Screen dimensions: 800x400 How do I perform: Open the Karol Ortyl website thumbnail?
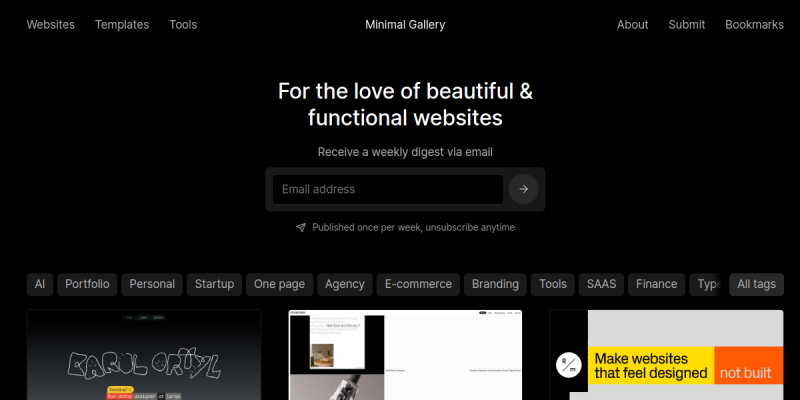[x=144, y=355]
